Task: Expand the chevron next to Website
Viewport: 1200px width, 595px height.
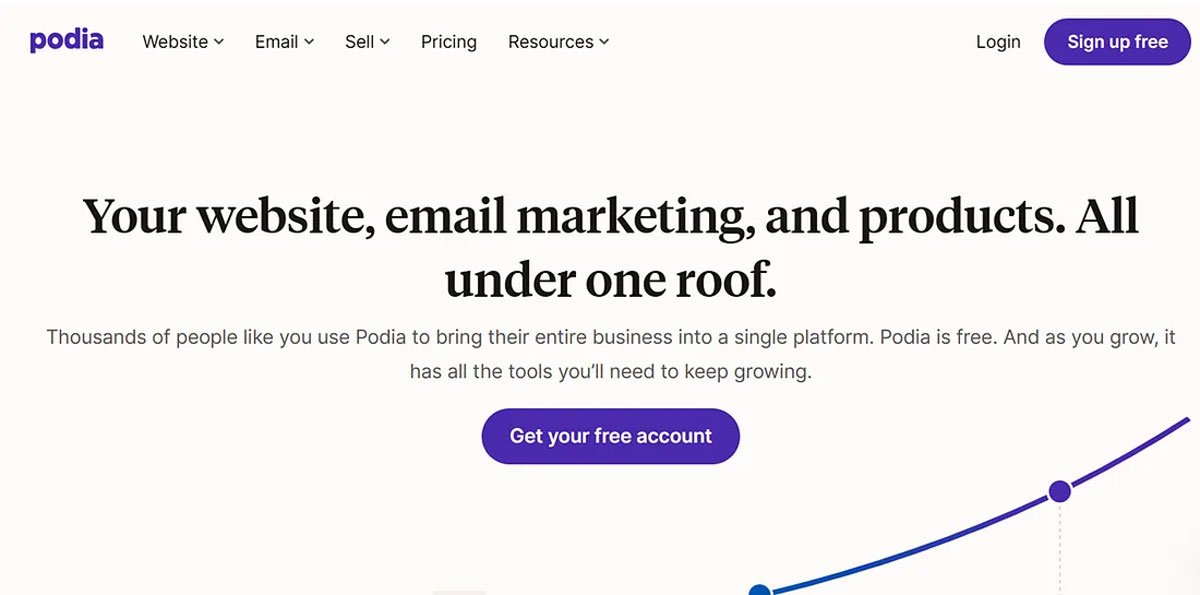Action: pyautogui.click(x=219, y=42)
